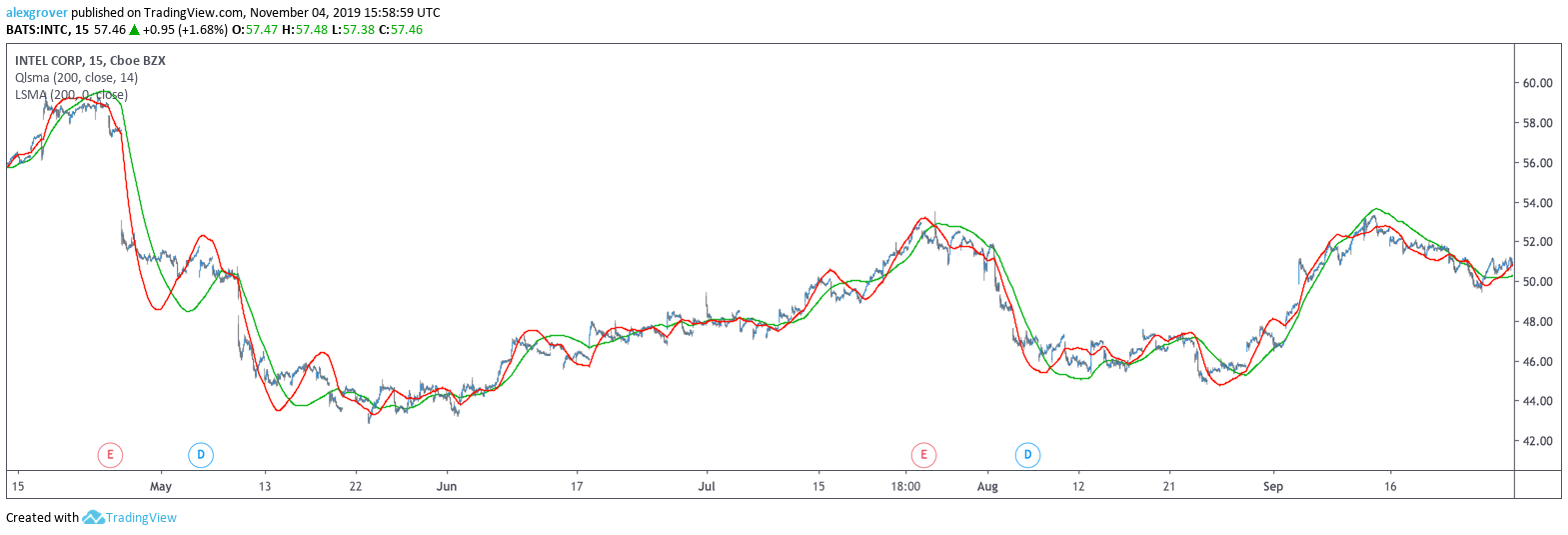The width and height of the screenshot is (1568, 535).
Task: Click the 48.00 price axis label
Action: click(x=1537, y=322)
